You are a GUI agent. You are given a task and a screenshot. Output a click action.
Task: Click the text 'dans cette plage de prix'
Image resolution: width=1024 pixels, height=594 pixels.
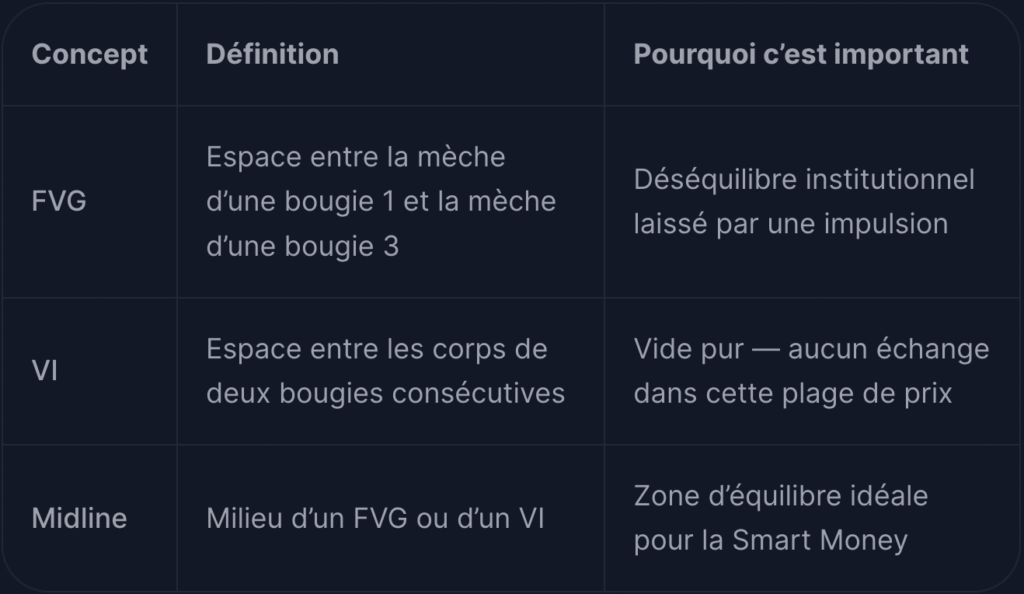[x=793, y=394]
